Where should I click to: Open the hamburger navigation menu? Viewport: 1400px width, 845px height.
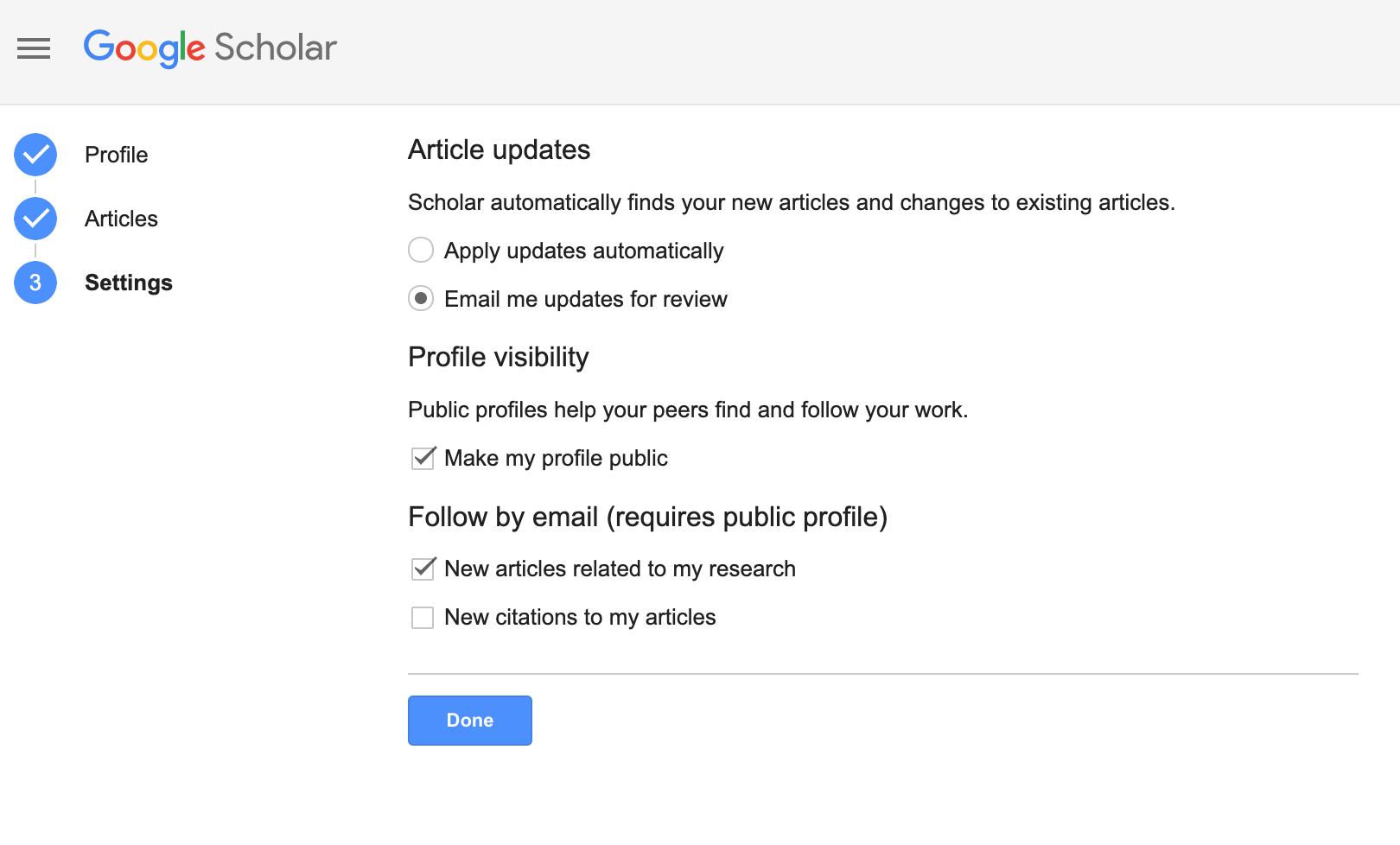tap(34, 48)
